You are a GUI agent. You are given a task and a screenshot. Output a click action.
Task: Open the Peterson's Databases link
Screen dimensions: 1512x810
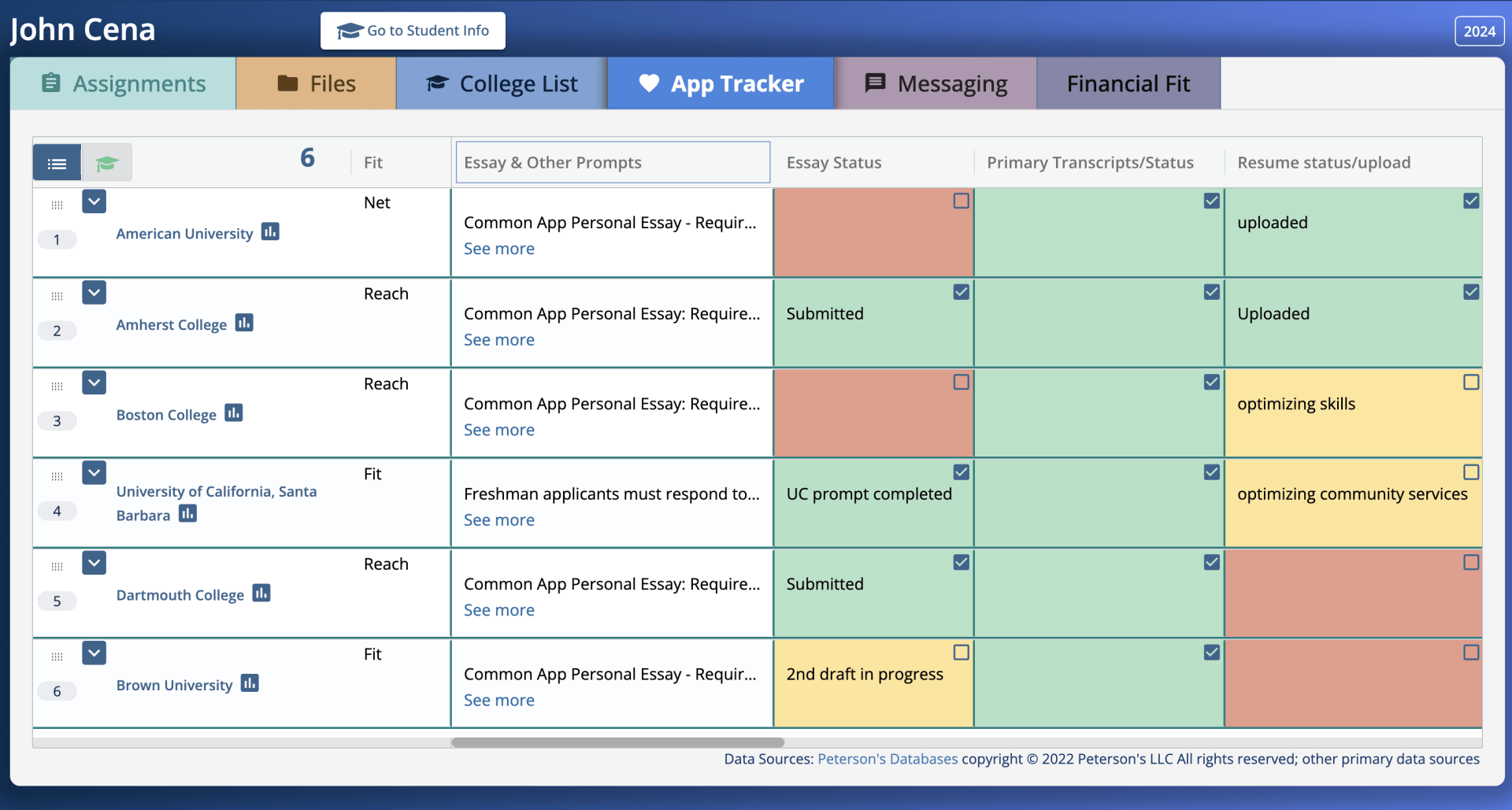tap(888, 759)
